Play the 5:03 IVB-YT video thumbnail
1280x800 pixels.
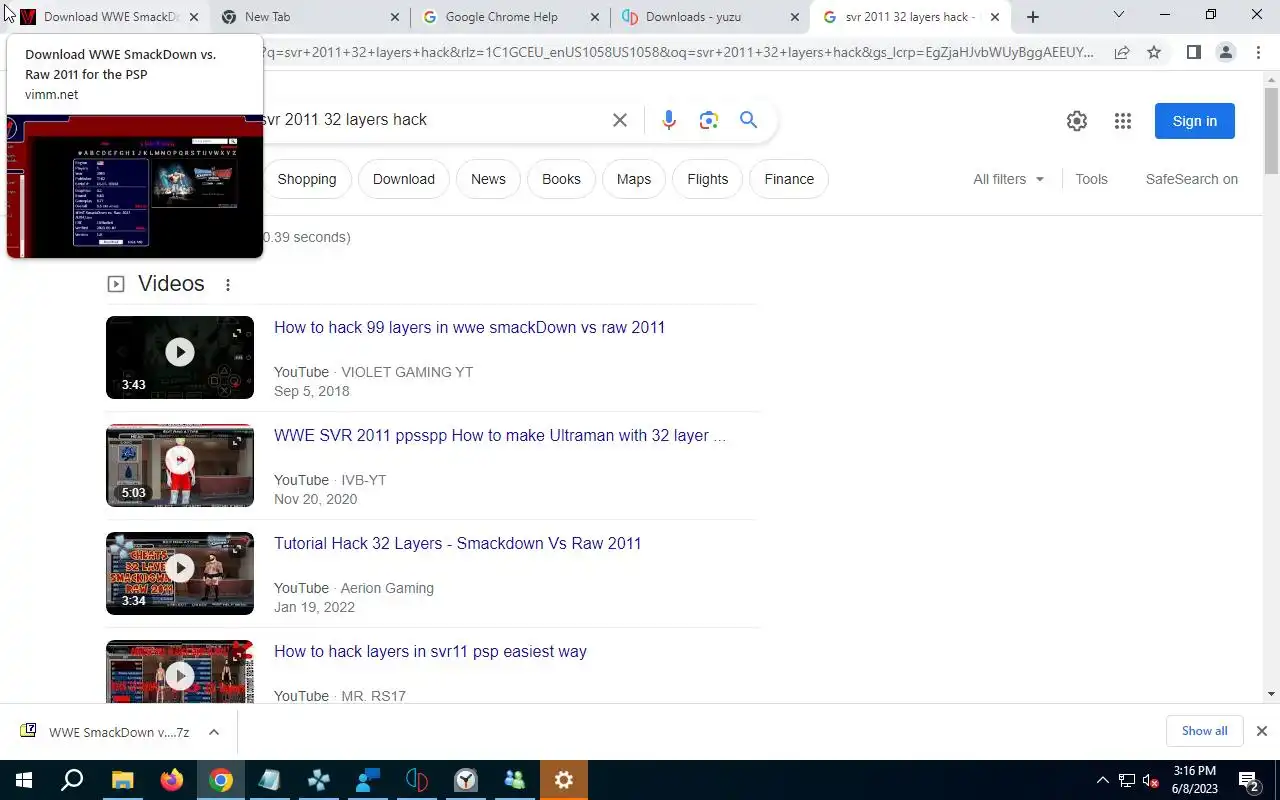[x=180, y=465]
